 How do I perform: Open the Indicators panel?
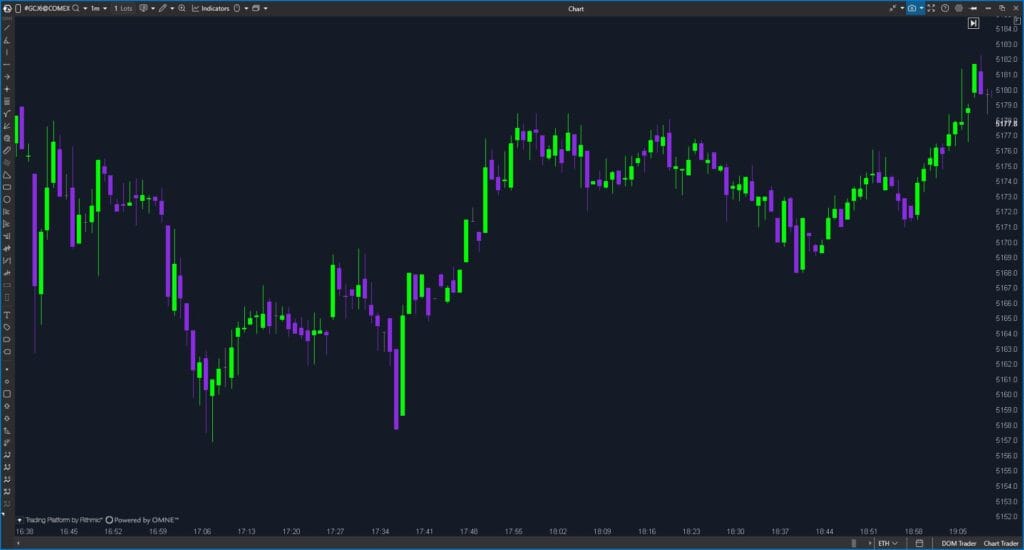[214, 8]
